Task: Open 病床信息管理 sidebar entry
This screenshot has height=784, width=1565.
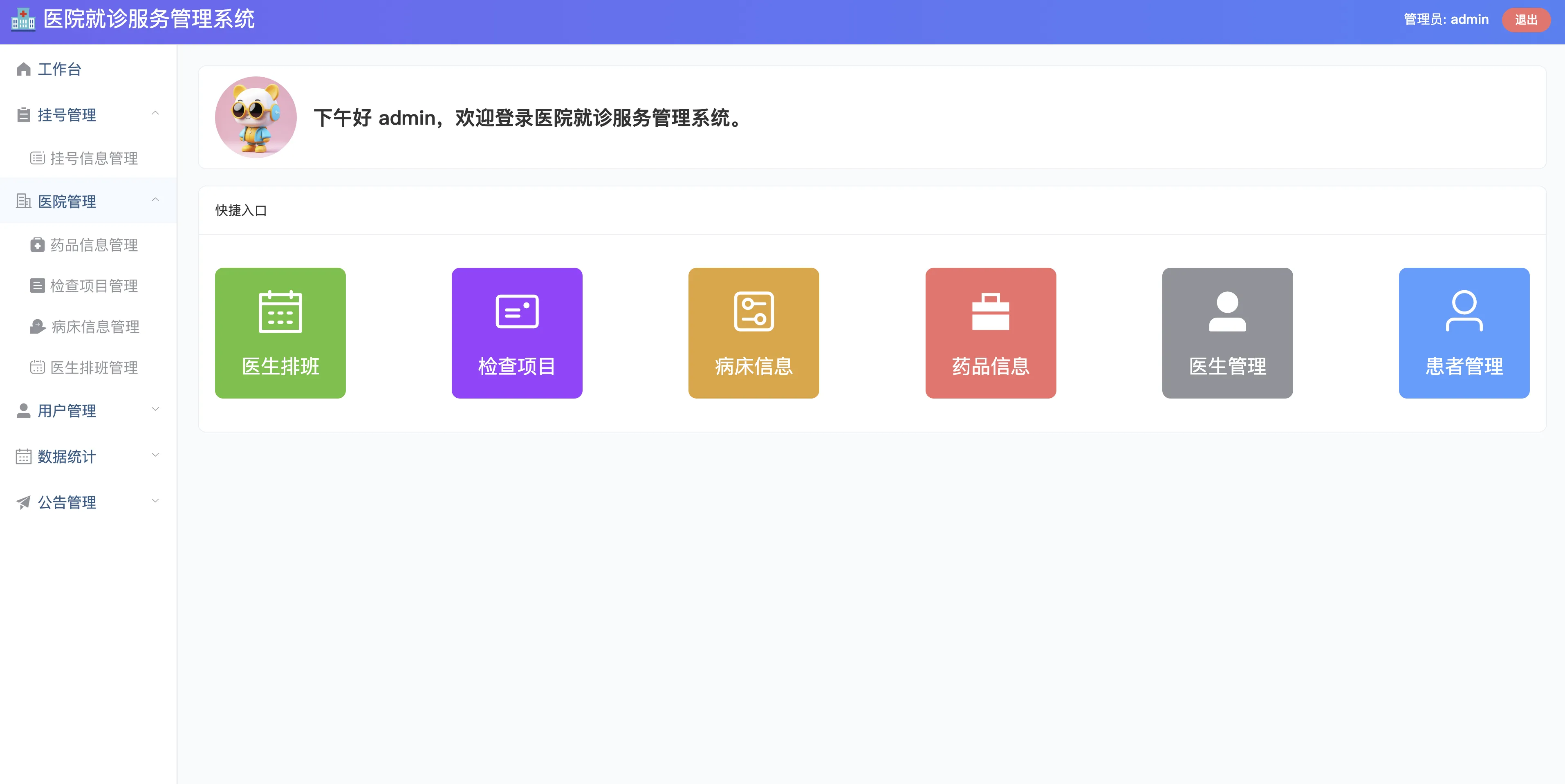Action: [95, 327]
